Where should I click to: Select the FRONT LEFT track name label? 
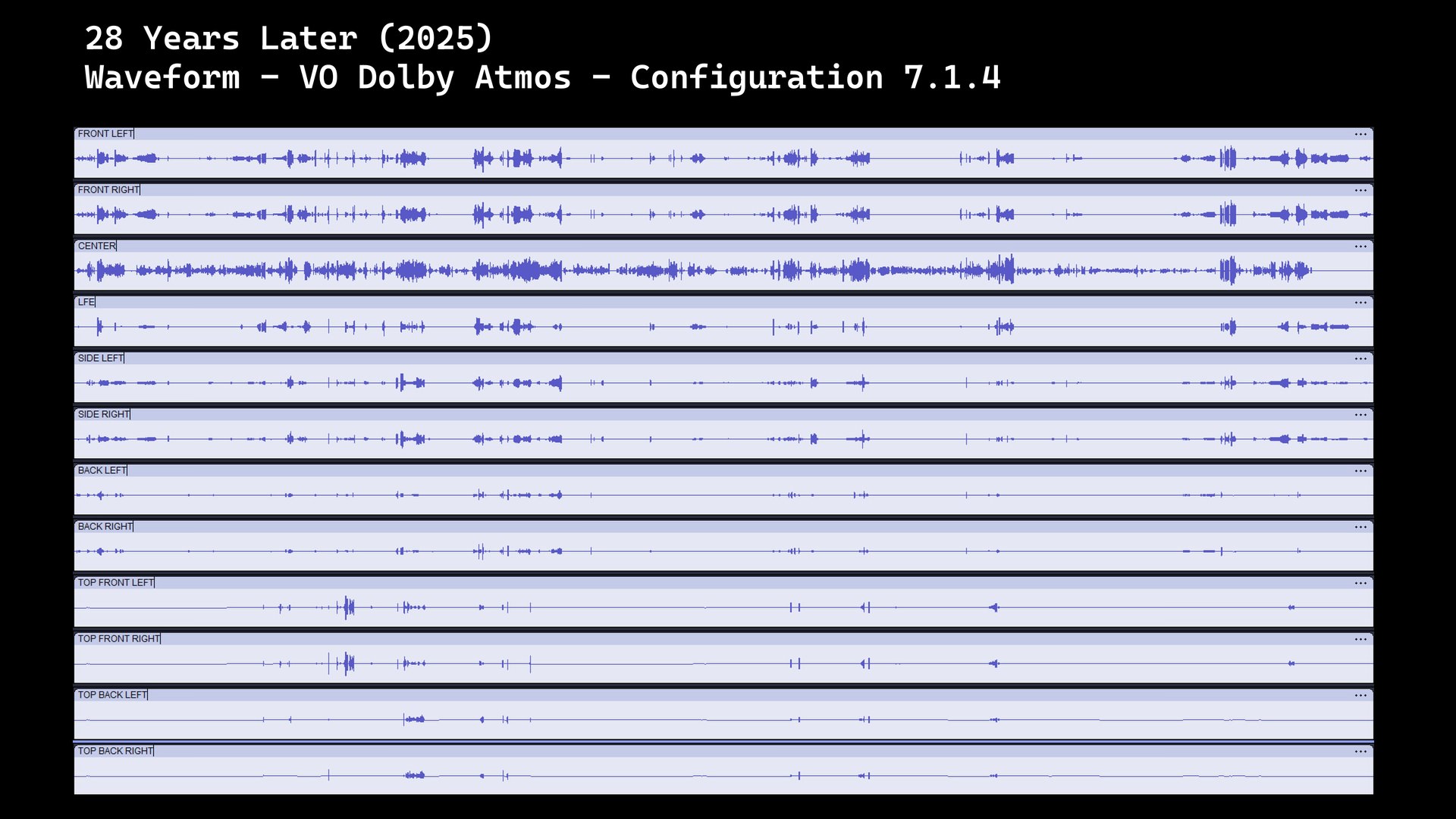click(x=105, y=133)
